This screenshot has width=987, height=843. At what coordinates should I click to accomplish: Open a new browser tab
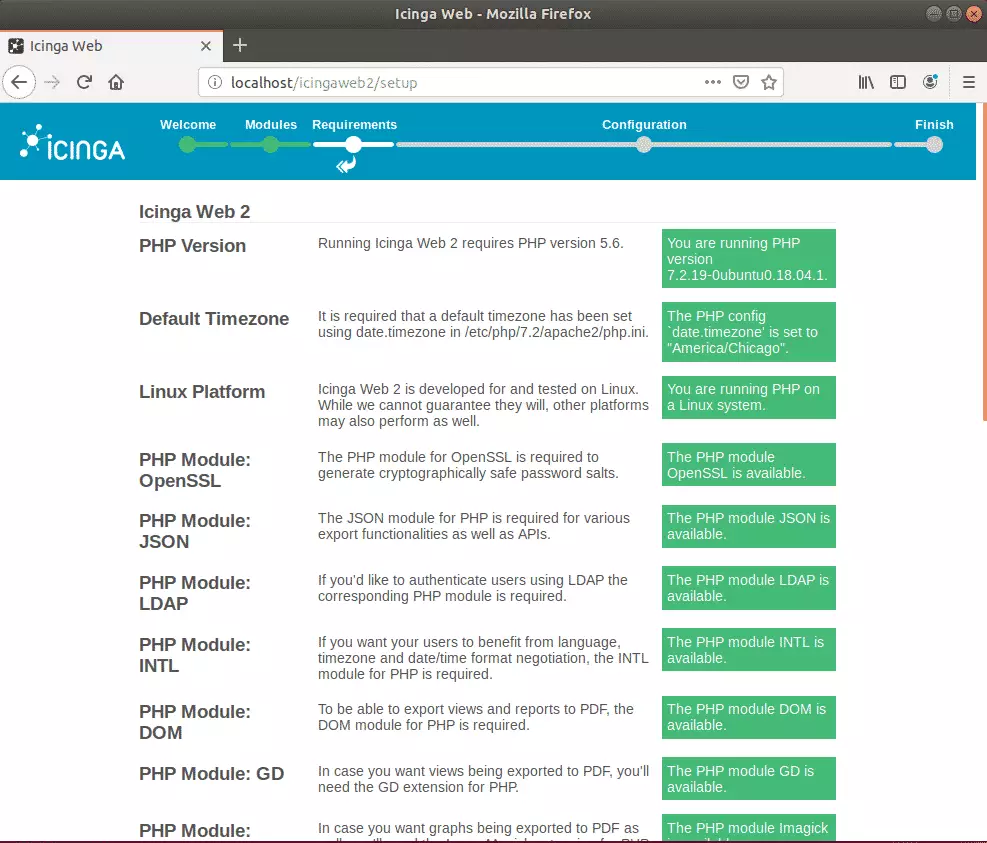240,45
